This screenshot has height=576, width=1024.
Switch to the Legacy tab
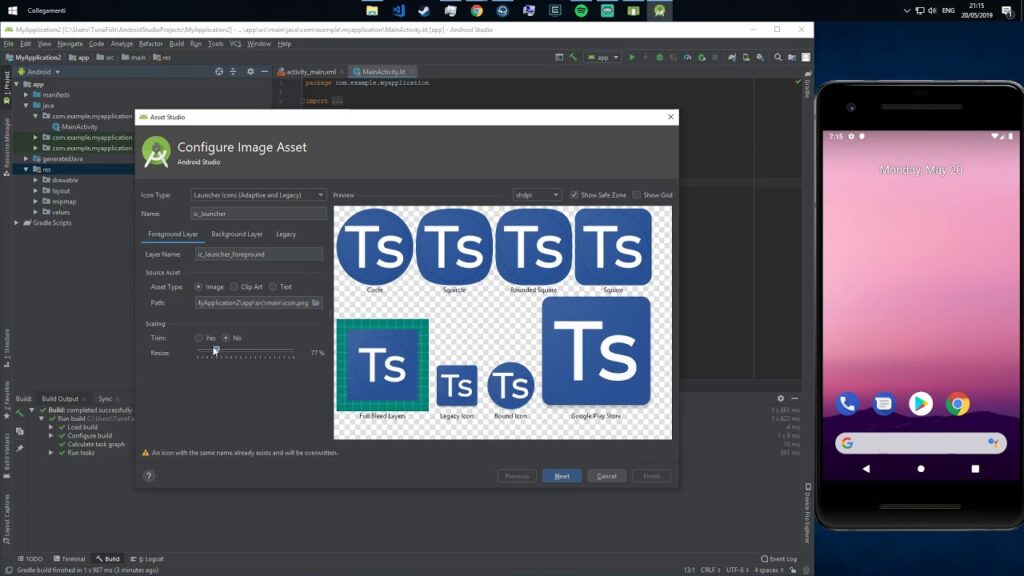coord(286,234)
